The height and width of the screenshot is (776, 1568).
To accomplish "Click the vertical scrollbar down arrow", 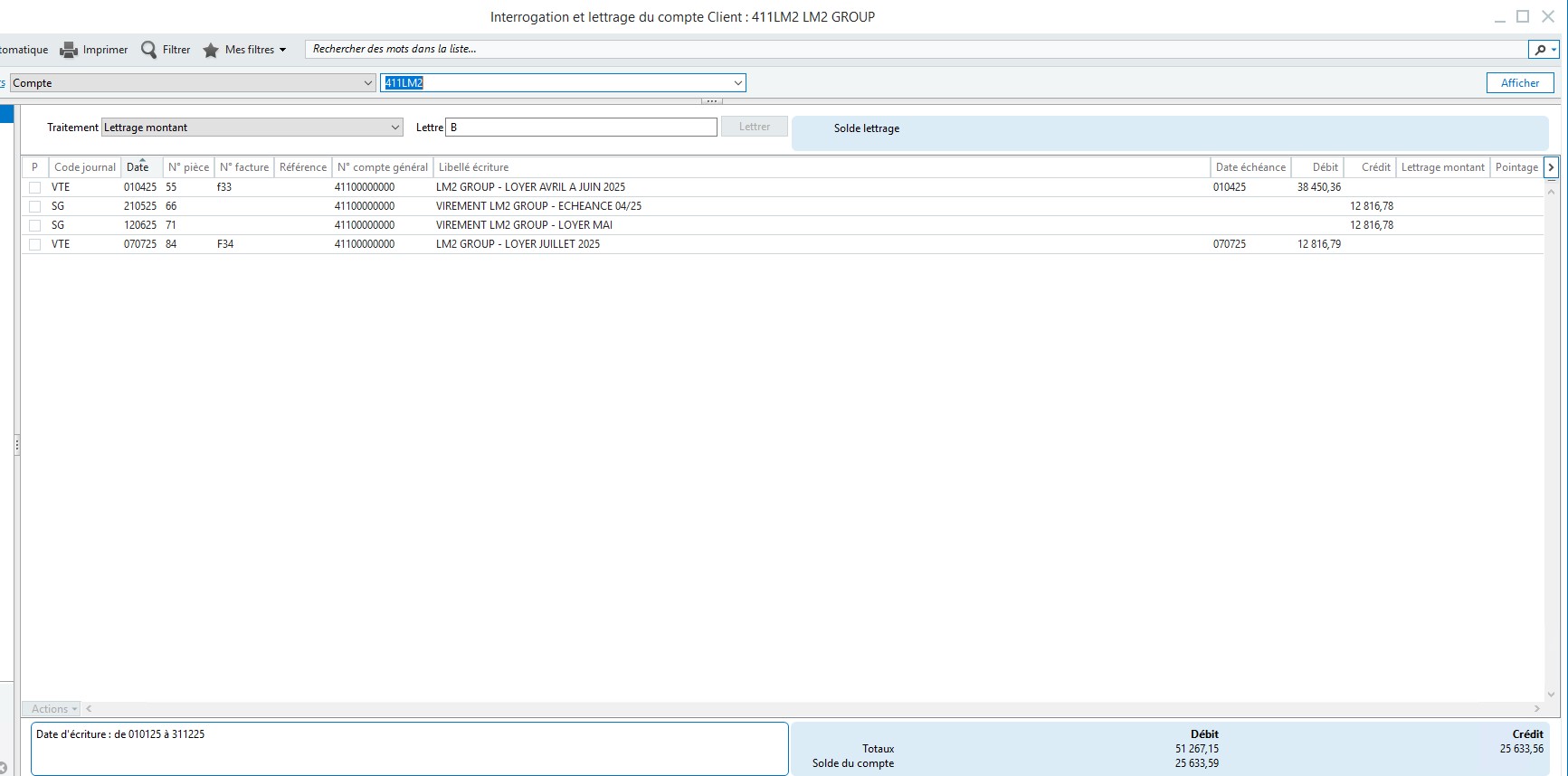I will (x=1551, y=695).
